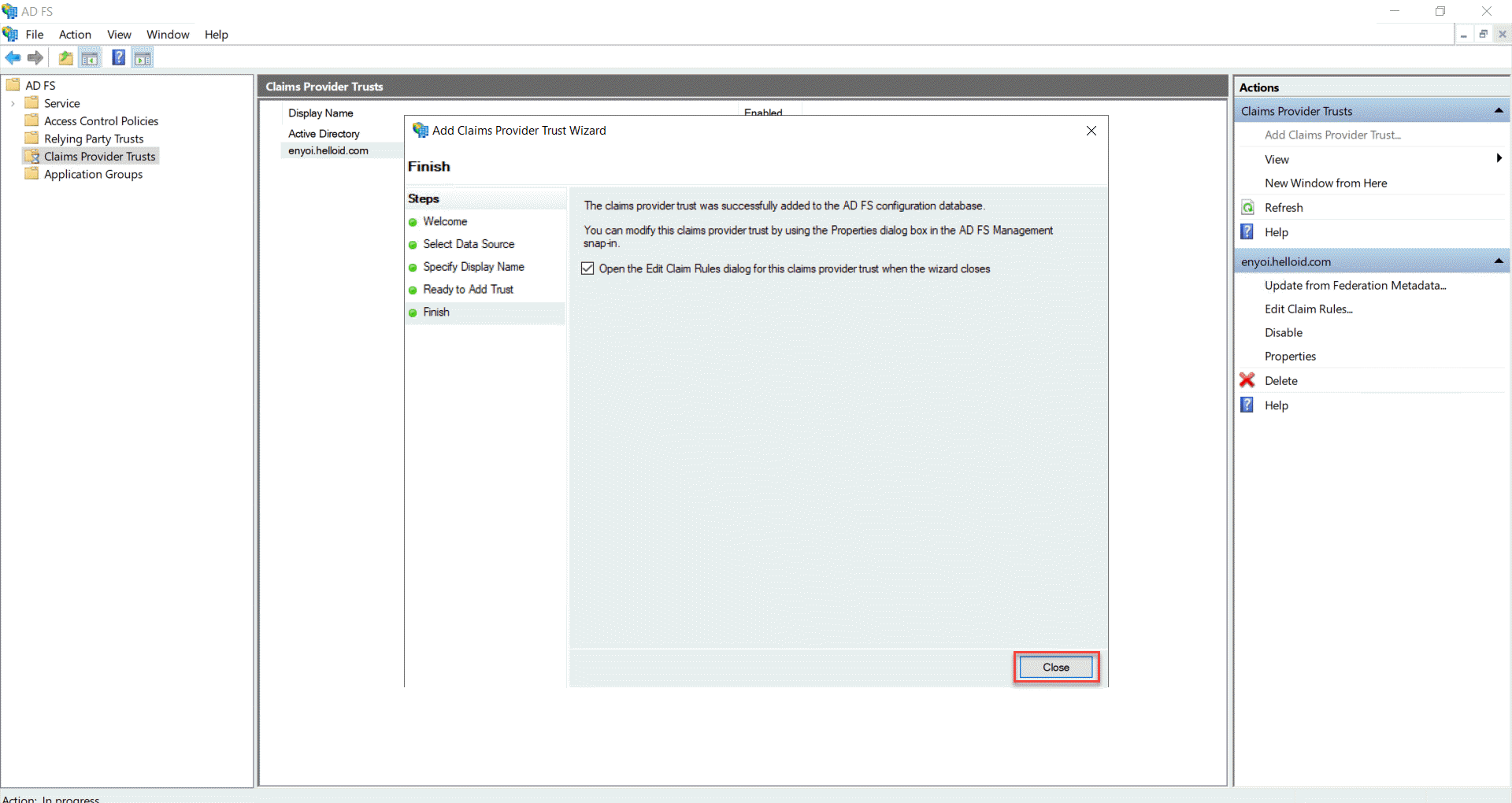The width and height of the screenshot is (1512, 803).
Task: Collapse the enyoi.helloid.com actions section
Action: pos(1499,261)
